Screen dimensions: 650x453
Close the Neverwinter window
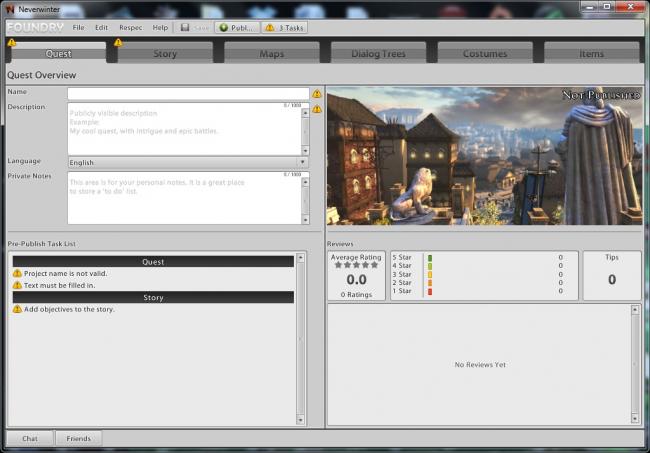[630, 7]
